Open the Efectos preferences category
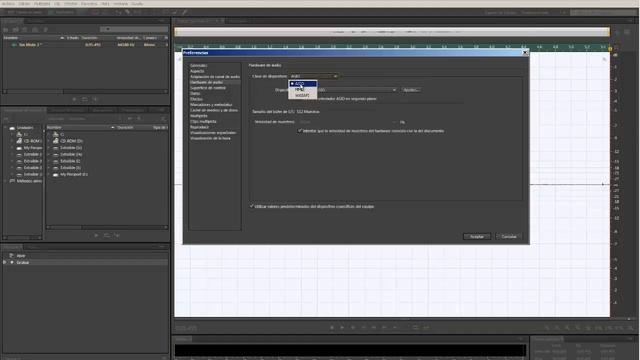Viewport: 640px width, 360px height. pos(196,99)
